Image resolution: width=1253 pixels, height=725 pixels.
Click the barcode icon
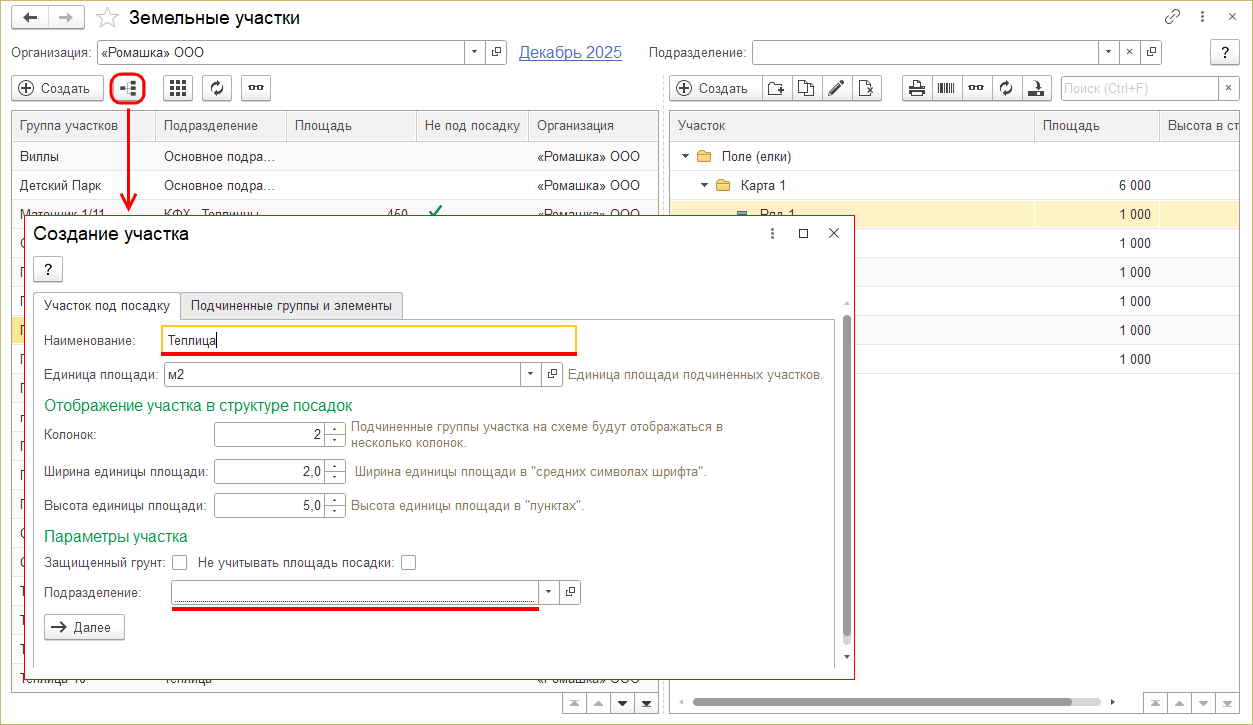[946, 88]
